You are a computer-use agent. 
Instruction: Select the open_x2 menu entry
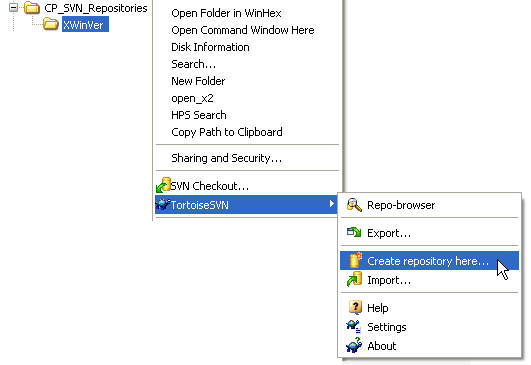[192, 98]
